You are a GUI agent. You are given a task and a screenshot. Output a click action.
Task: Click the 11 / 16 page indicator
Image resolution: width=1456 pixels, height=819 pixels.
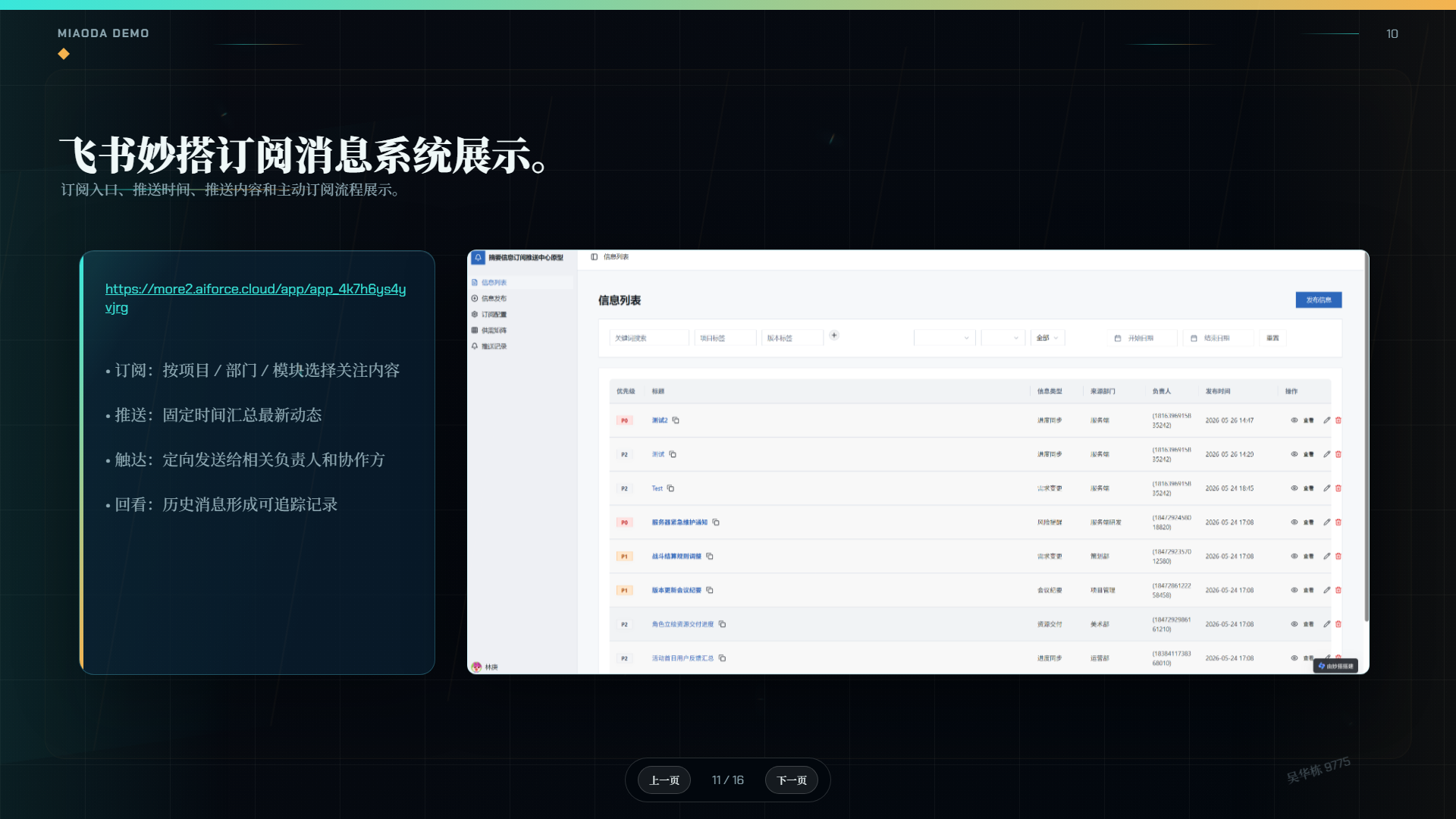pos(728,780)
